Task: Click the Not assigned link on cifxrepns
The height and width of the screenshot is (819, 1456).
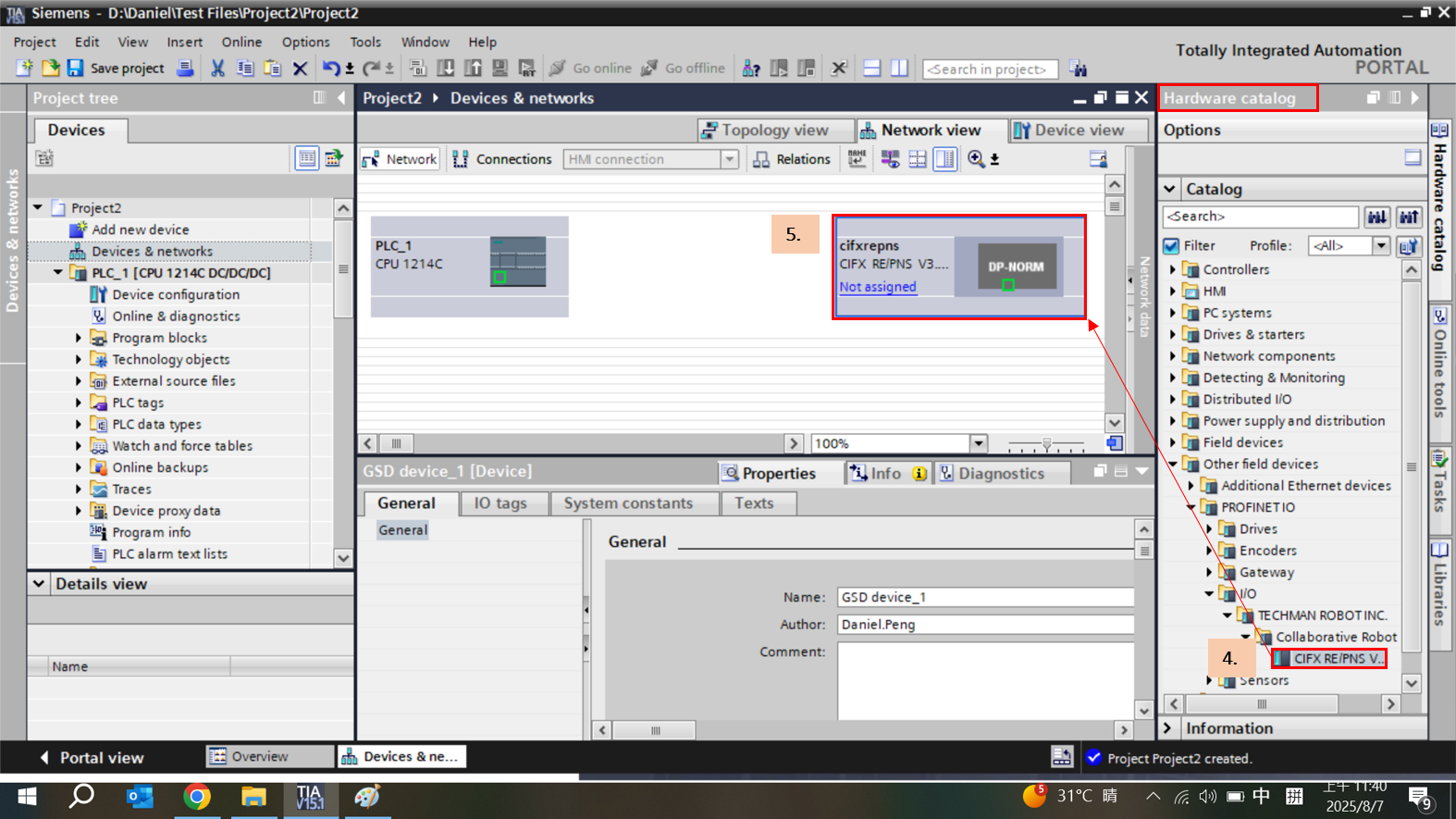Action: coord(878,287)
